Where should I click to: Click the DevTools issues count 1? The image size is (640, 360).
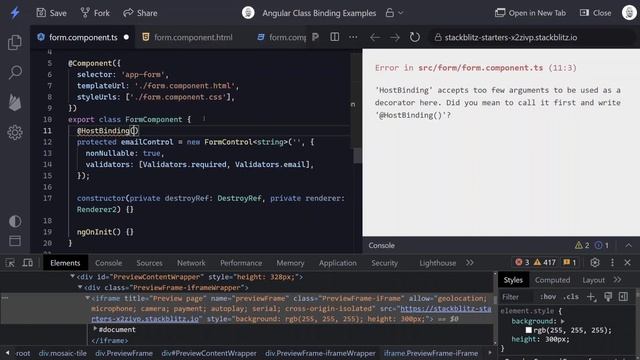tap(570, 262)
